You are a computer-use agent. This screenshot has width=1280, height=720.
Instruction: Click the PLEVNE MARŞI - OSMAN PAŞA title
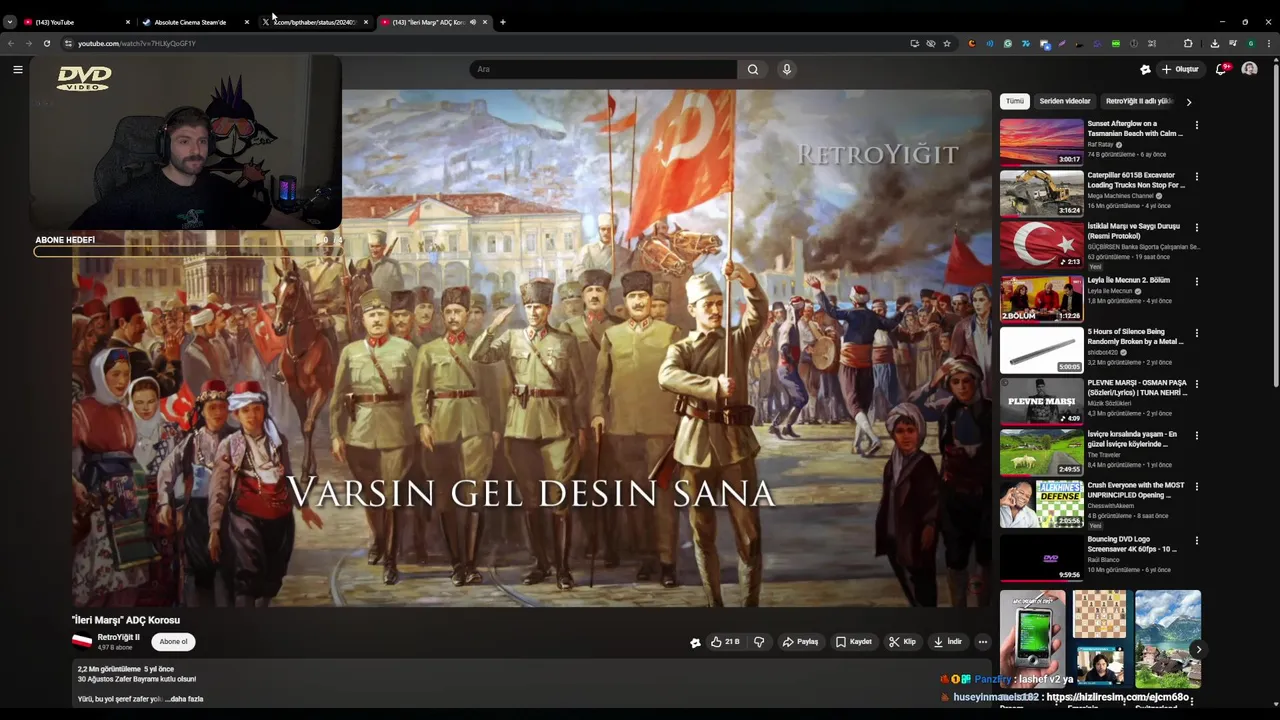pos(1137,388)
